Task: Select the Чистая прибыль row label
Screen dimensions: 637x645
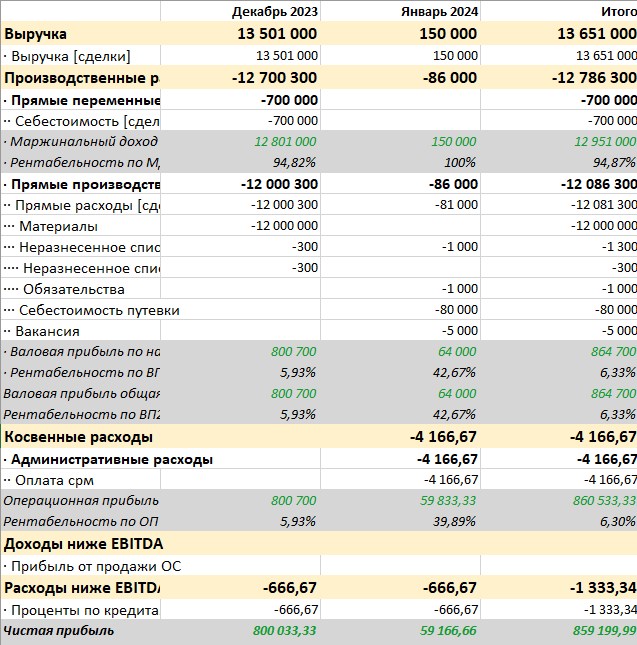Action: click(x=59, y=631)
